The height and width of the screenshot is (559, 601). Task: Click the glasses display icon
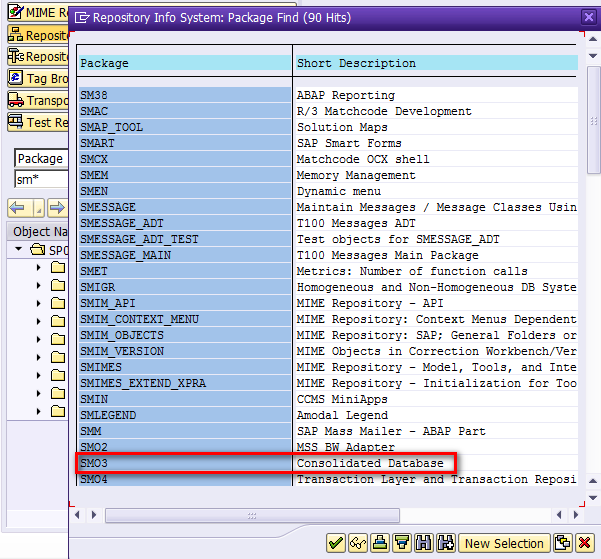[x=358, y=543]
